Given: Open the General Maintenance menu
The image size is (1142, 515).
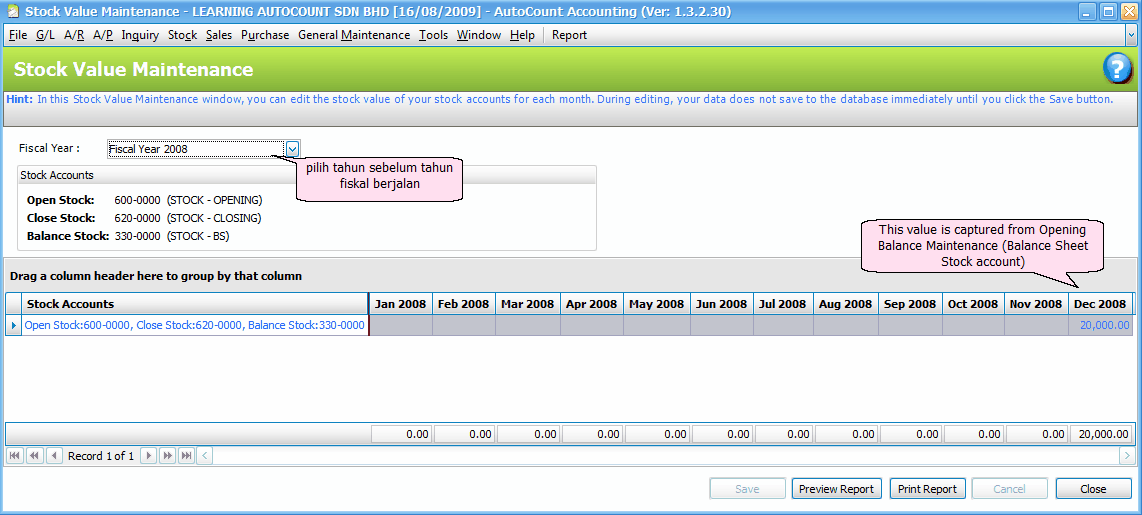Looking at the screenshot, I should [x=353, y=35].
